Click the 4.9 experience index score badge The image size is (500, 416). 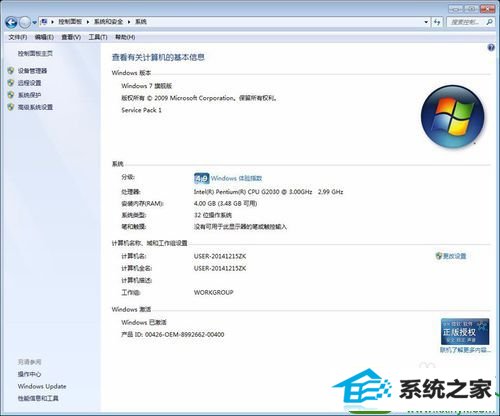(201, 178)
